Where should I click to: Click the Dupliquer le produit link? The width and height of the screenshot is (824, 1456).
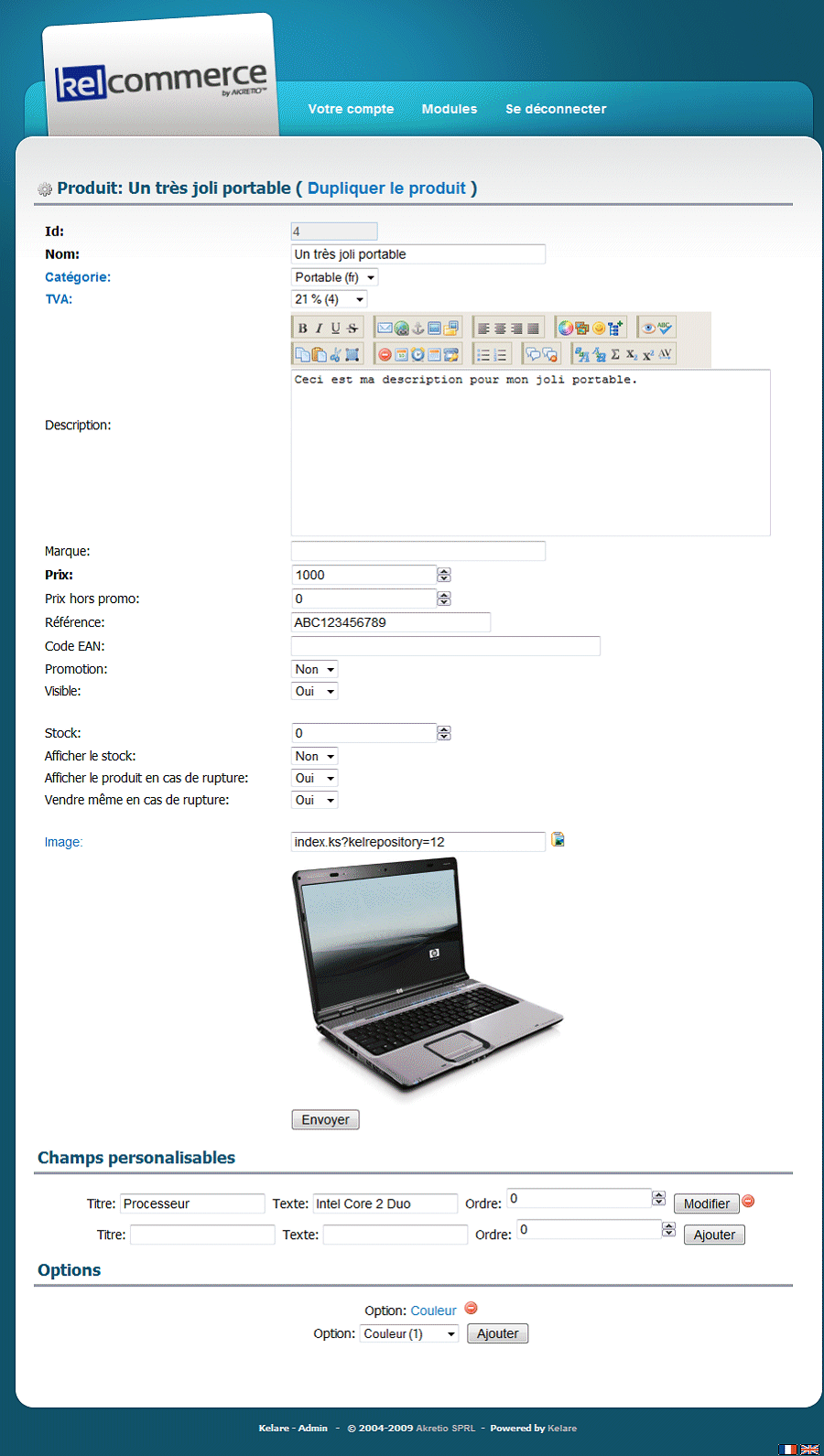[x=386, y=189]
